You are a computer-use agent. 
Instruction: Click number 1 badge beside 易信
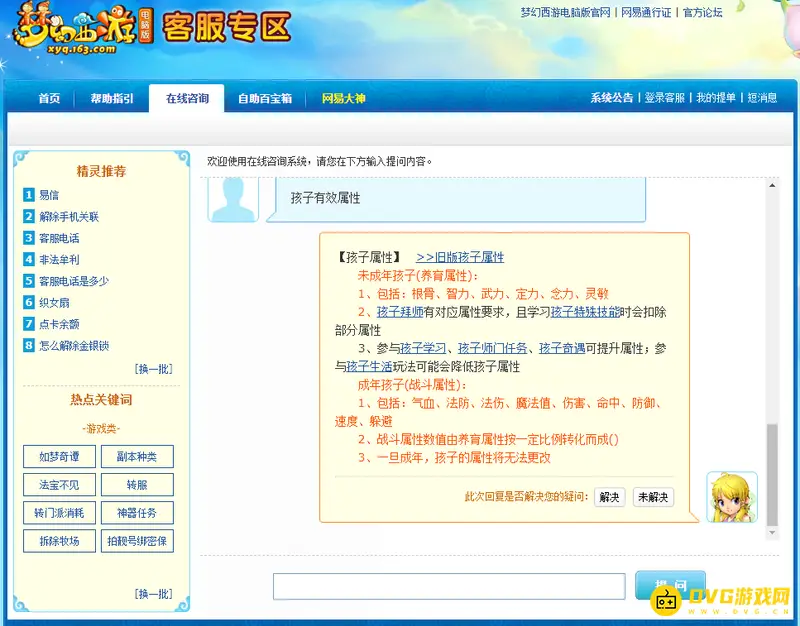click(x=29, y=195)
